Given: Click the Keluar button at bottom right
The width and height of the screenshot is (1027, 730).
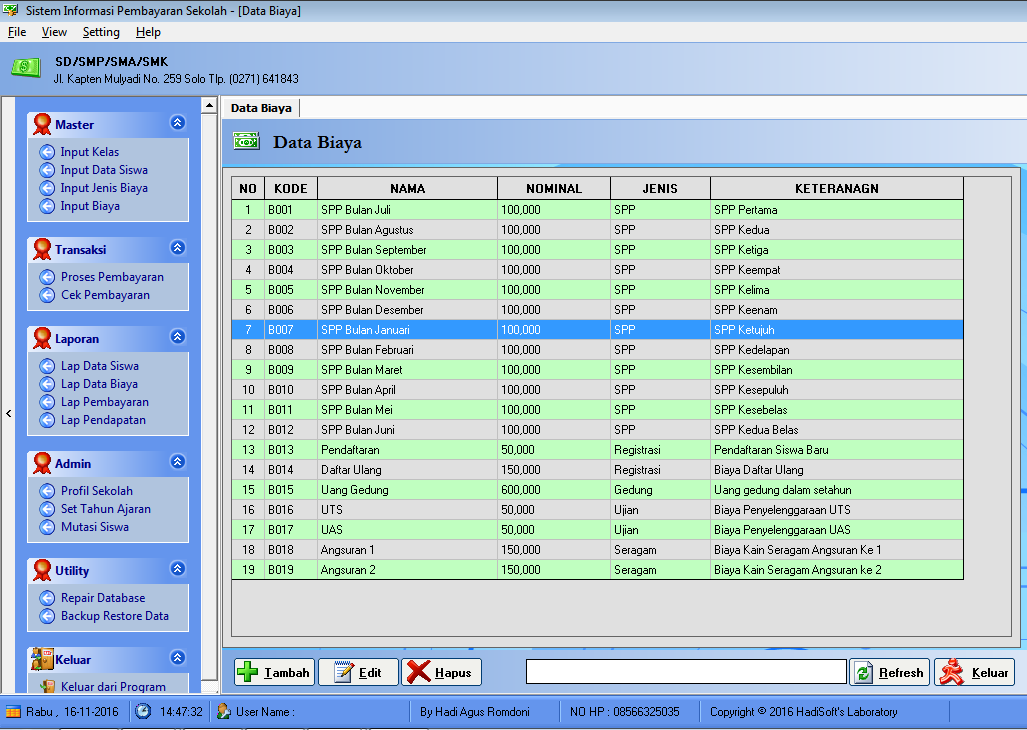Looking at the screenshot, I should 975,672.
